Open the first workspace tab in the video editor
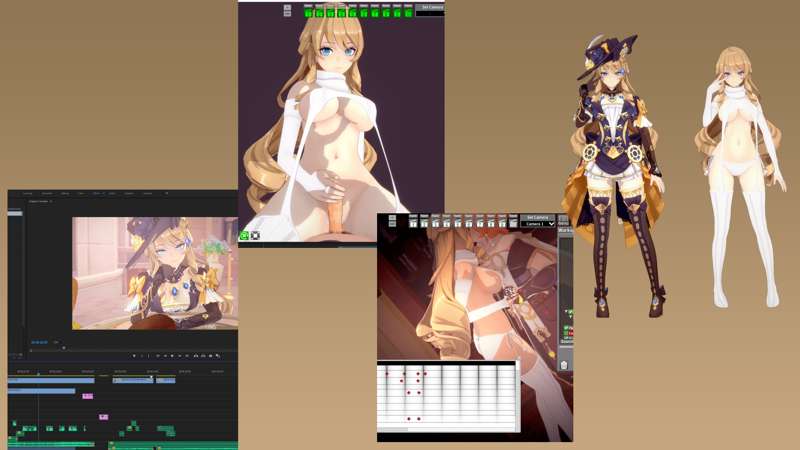 28,193
